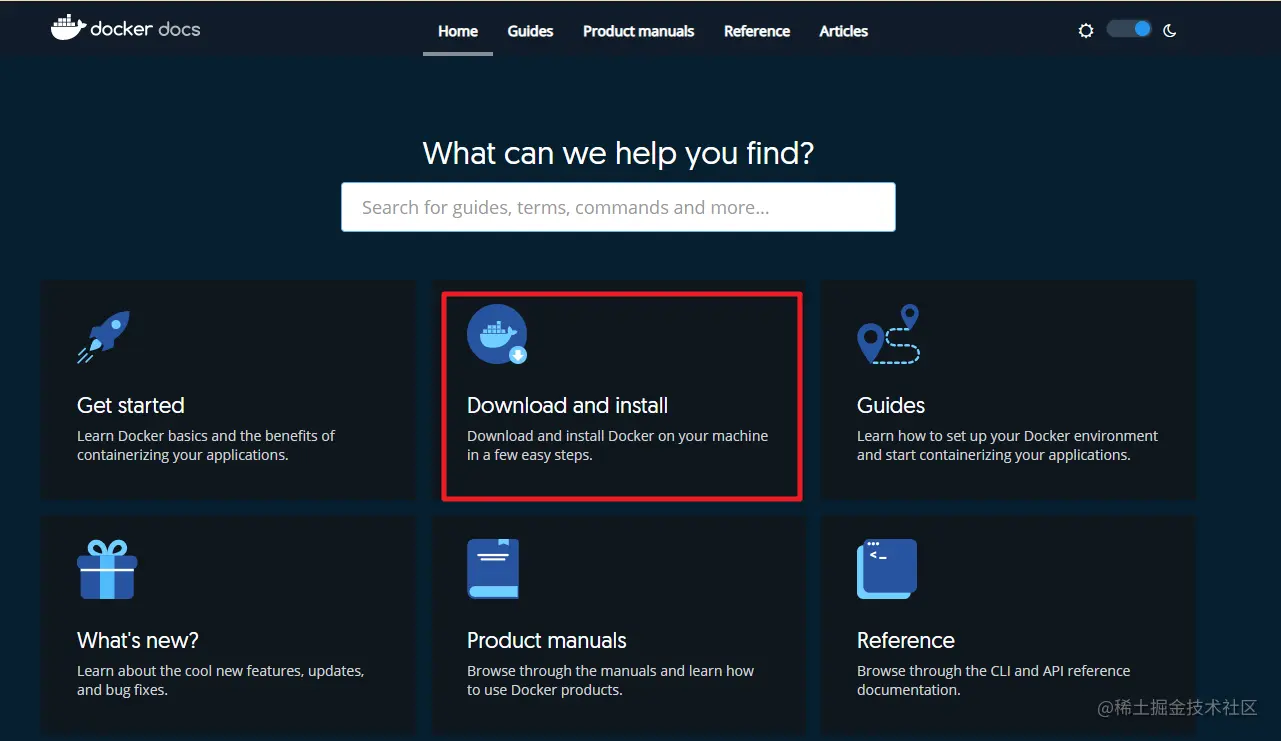
Task: Open the What's new? card title
Action: [x=138, y=640]
